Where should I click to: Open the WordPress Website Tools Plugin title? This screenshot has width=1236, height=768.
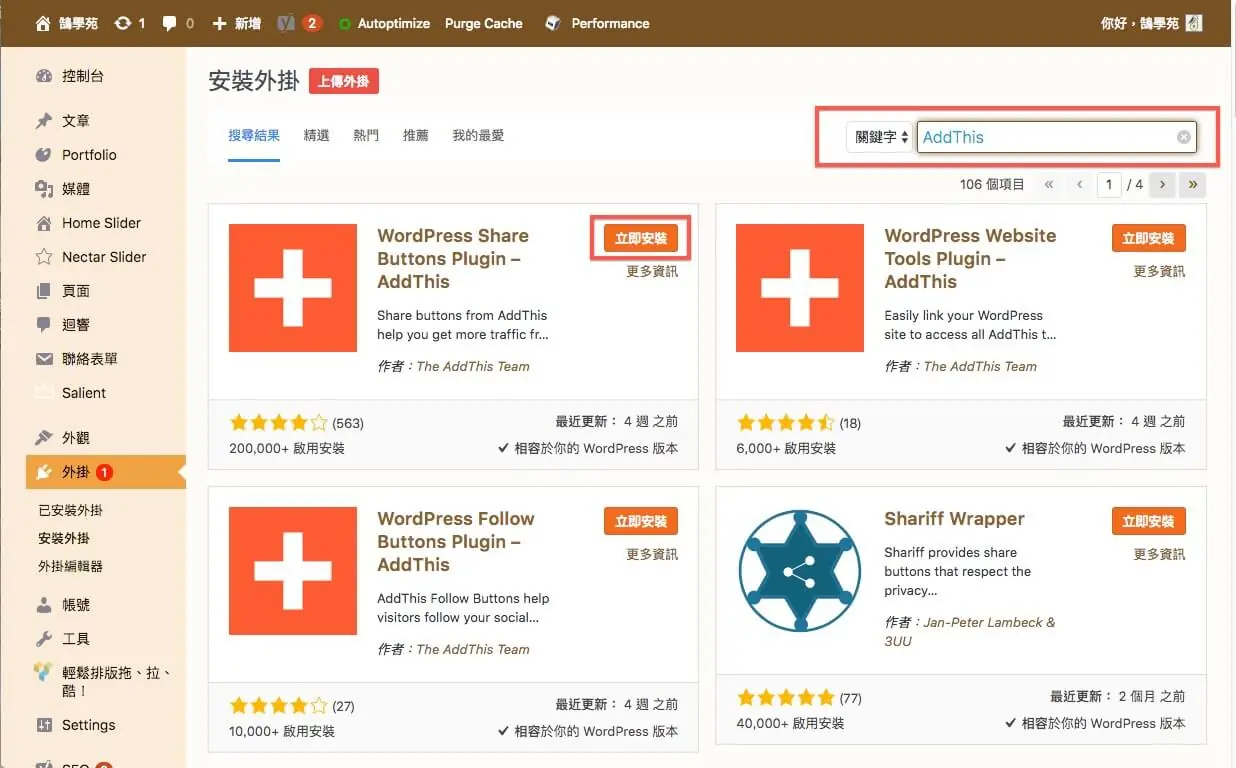pyautogui.click(x=970, y=258)
